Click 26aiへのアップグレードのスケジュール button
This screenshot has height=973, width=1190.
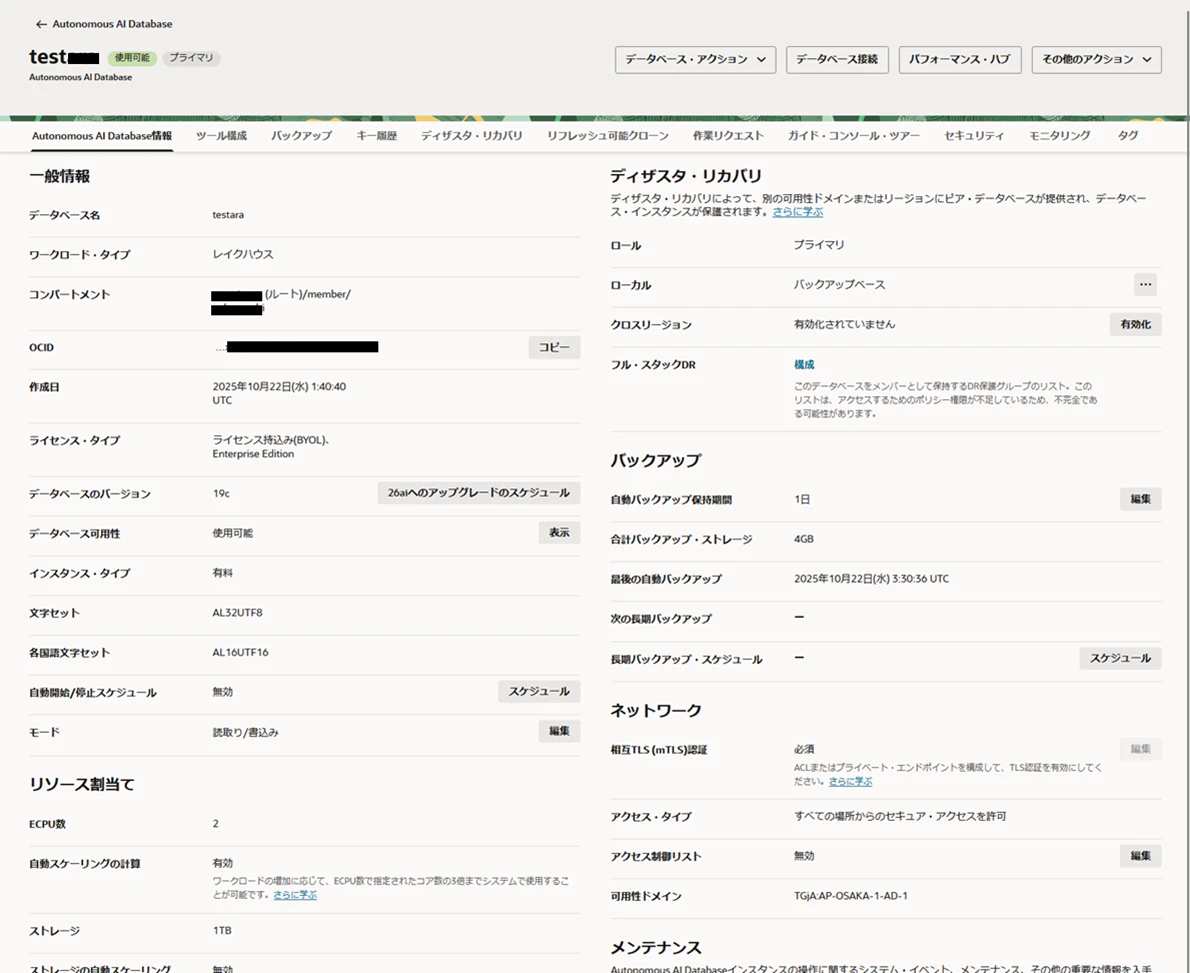coord(479,493)
